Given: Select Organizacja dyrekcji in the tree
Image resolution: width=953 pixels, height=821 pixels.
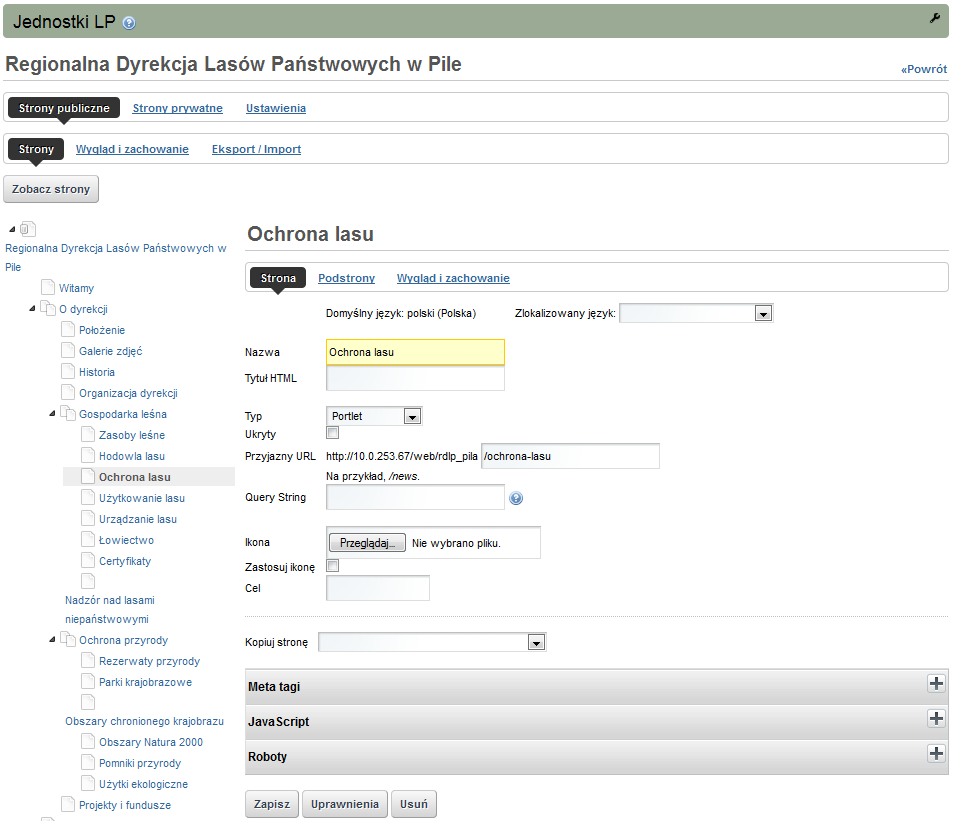Looking at the screenshot, I should tap(128, 393).
